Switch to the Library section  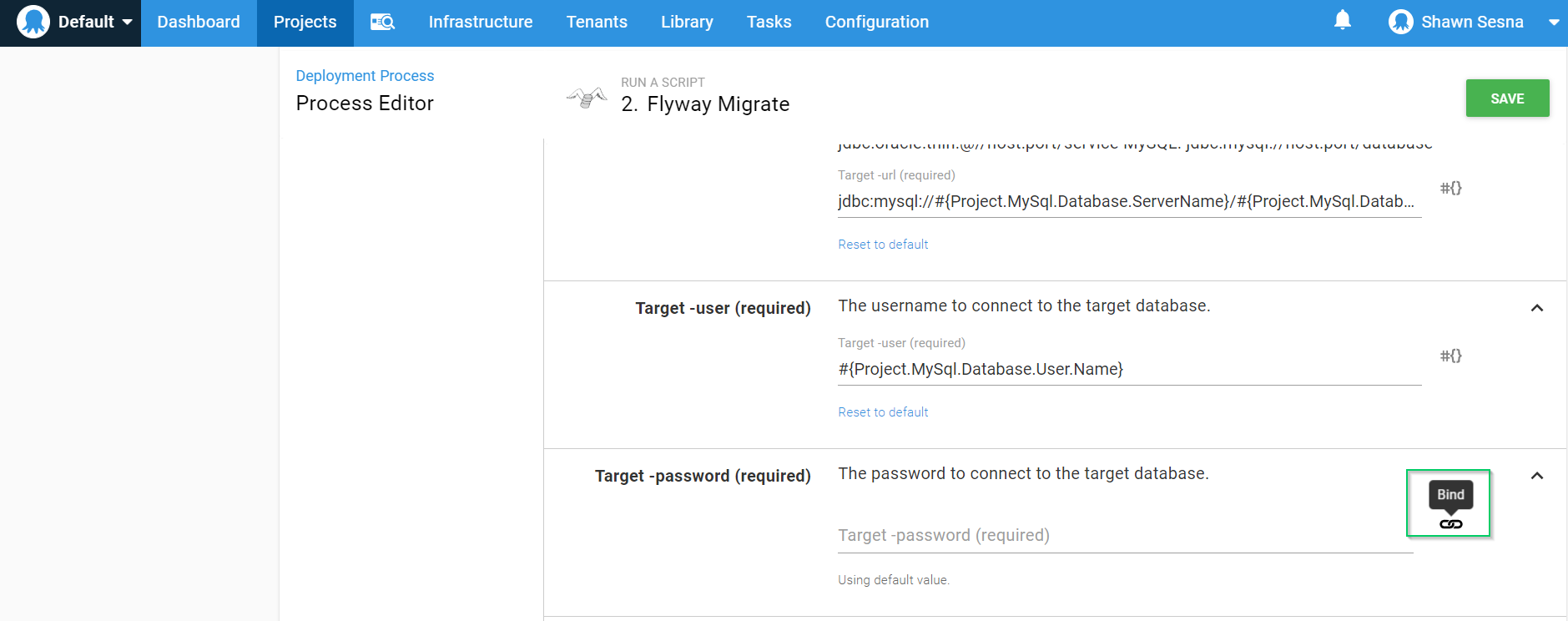pos(687,22)
